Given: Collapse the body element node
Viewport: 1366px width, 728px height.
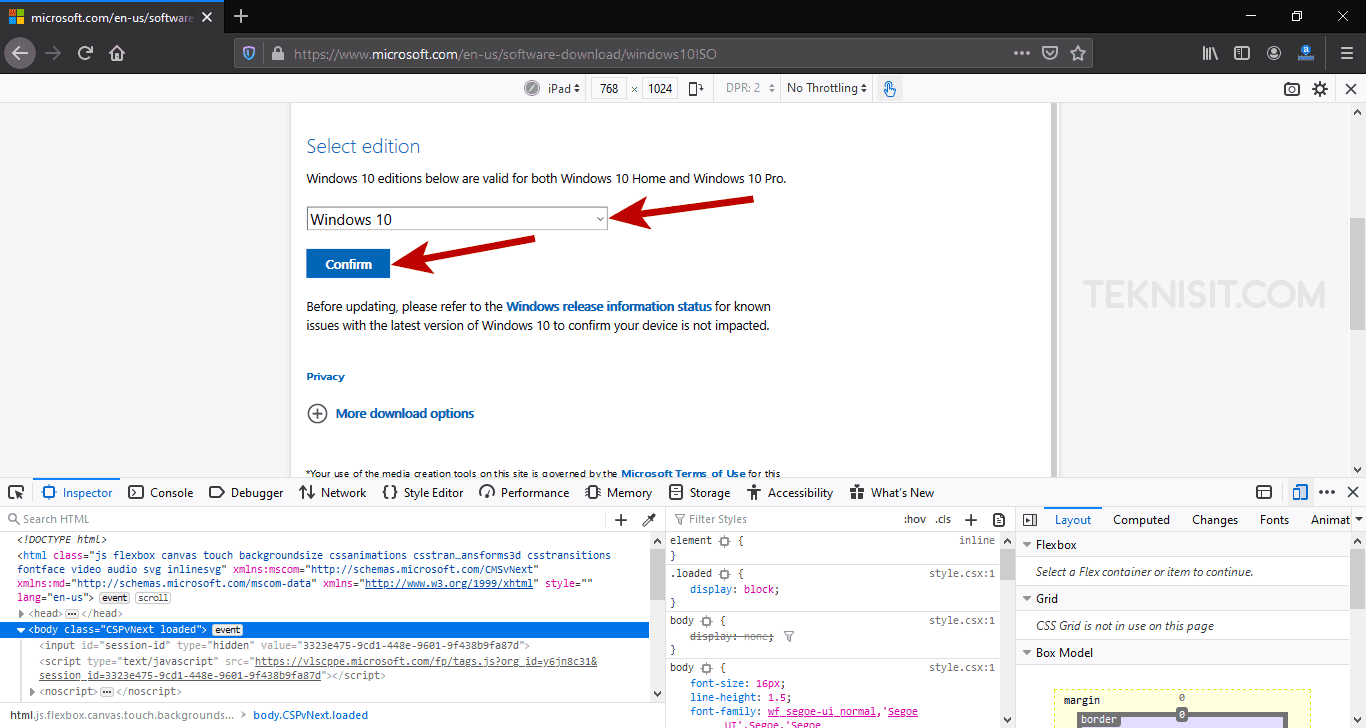Looking at the screenshot, I should click(22, 630).
